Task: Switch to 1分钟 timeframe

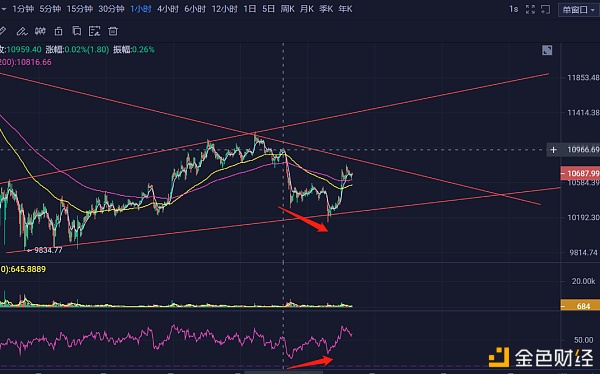Action: tap(23, 9)
